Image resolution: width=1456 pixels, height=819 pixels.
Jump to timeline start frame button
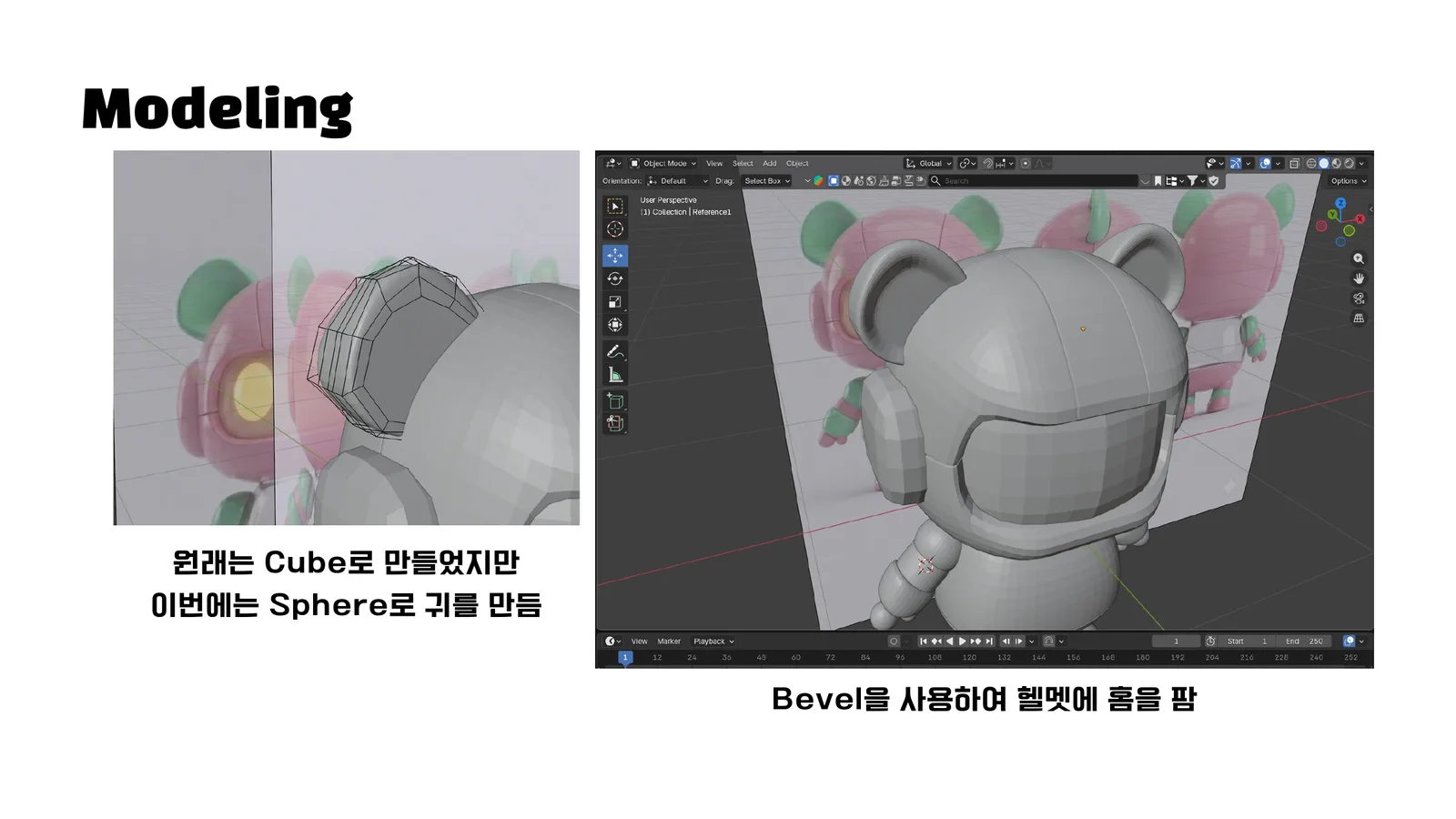click(924, 642)
